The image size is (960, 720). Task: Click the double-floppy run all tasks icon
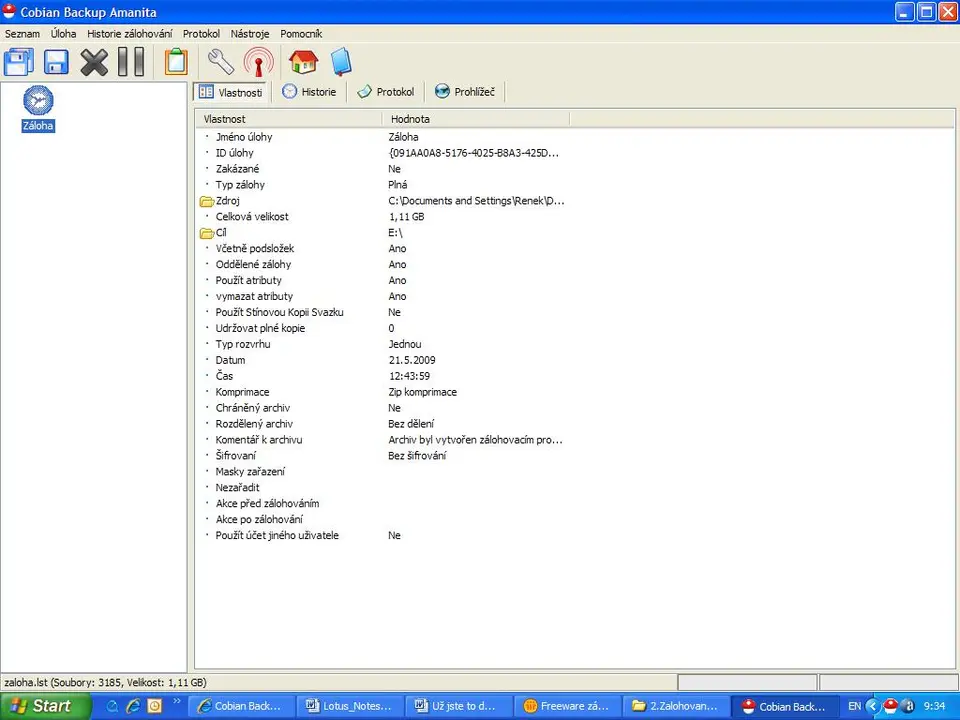coord(18,62)
